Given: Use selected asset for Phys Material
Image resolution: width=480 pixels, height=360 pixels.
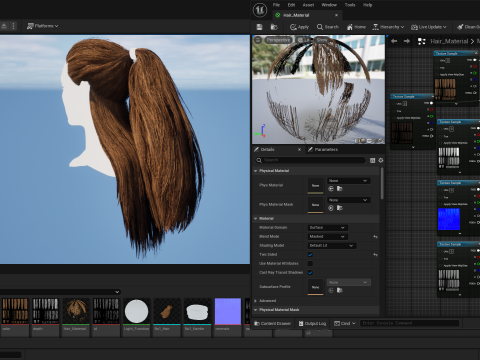Looking at the screenshot, I should [x=331, y=189].
